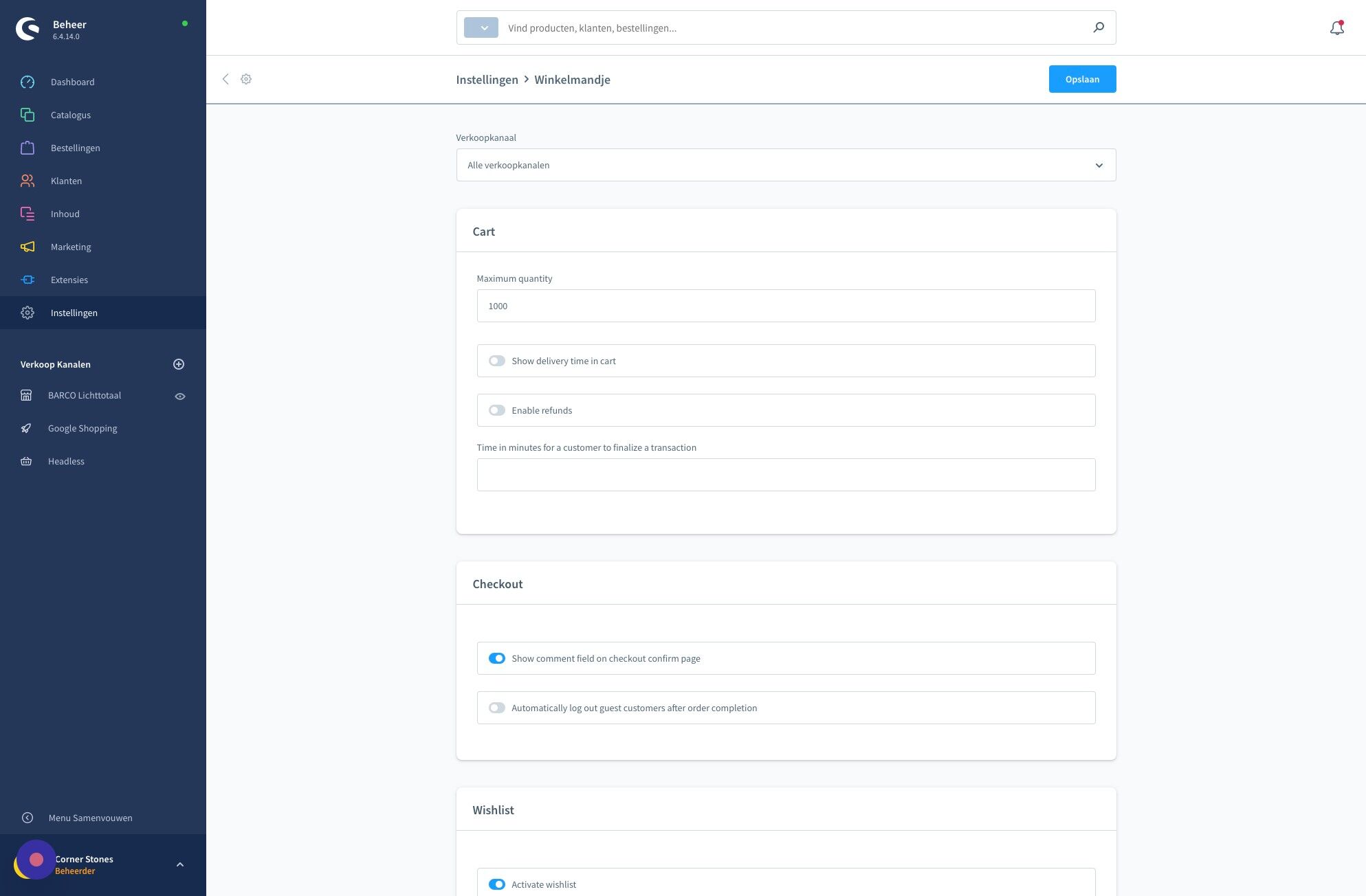This screenshot has height=896, width=1366.
Task: Add a new sales channel with plus icon
Action: (x=179, y=364)
